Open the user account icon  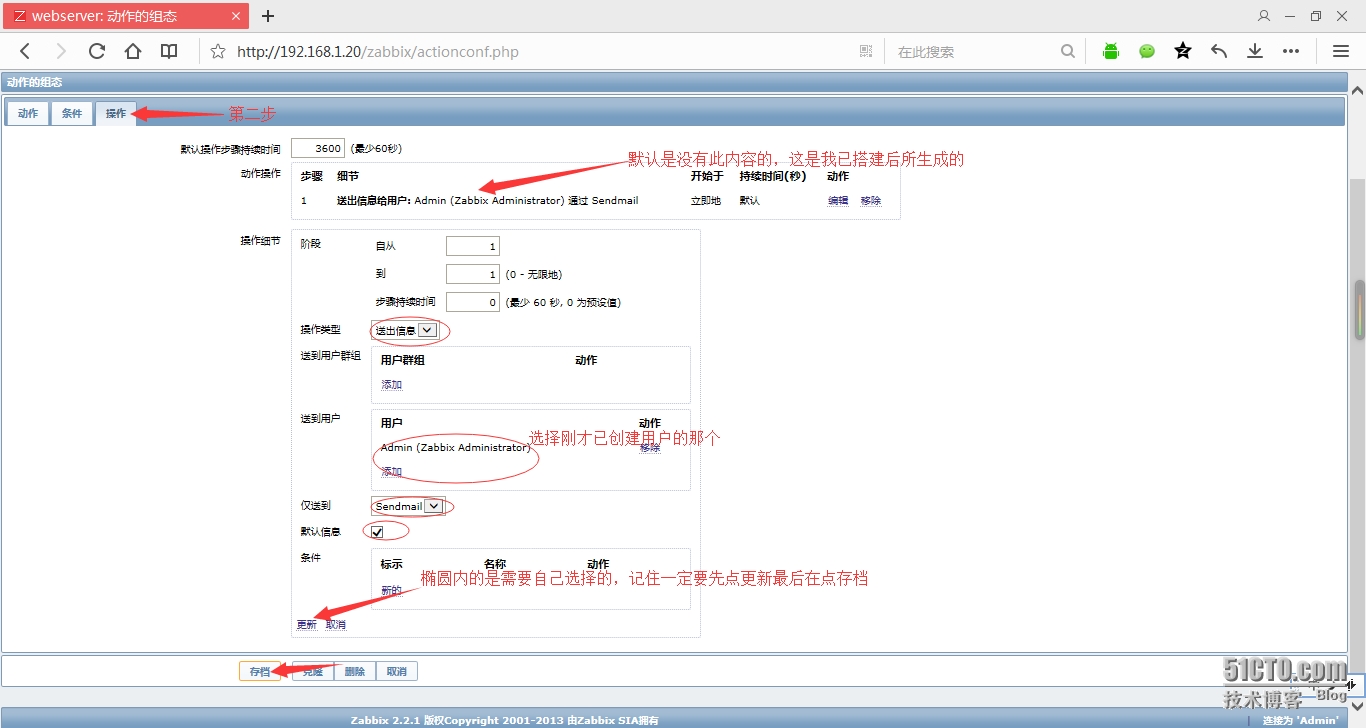[x=1264, y=16]
